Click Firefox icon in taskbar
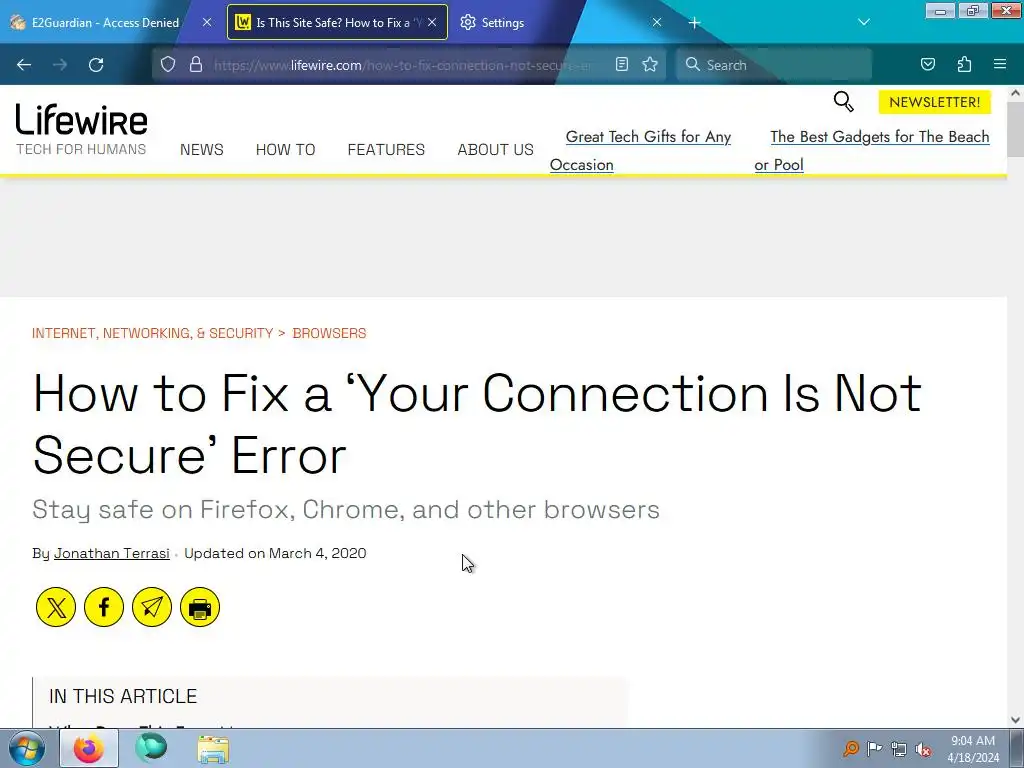 click(89, 748)
